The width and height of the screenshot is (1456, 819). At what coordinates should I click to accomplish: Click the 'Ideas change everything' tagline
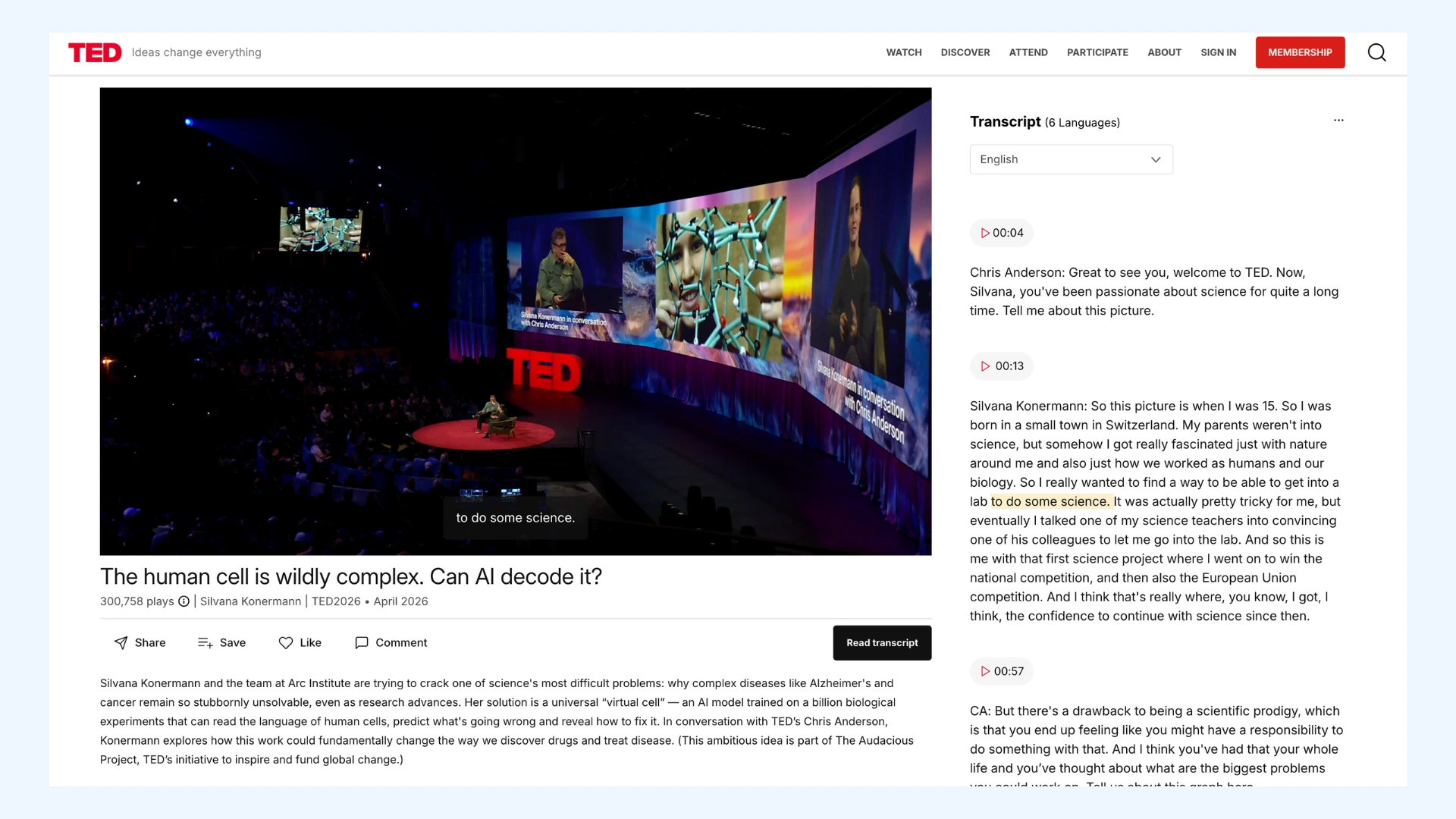[196, 52]
